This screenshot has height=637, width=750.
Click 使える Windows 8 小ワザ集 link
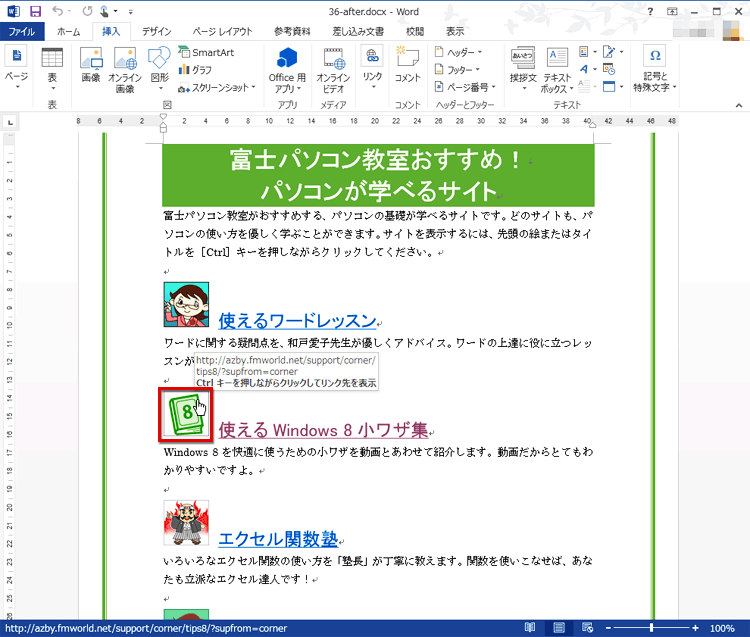(323, 429)
